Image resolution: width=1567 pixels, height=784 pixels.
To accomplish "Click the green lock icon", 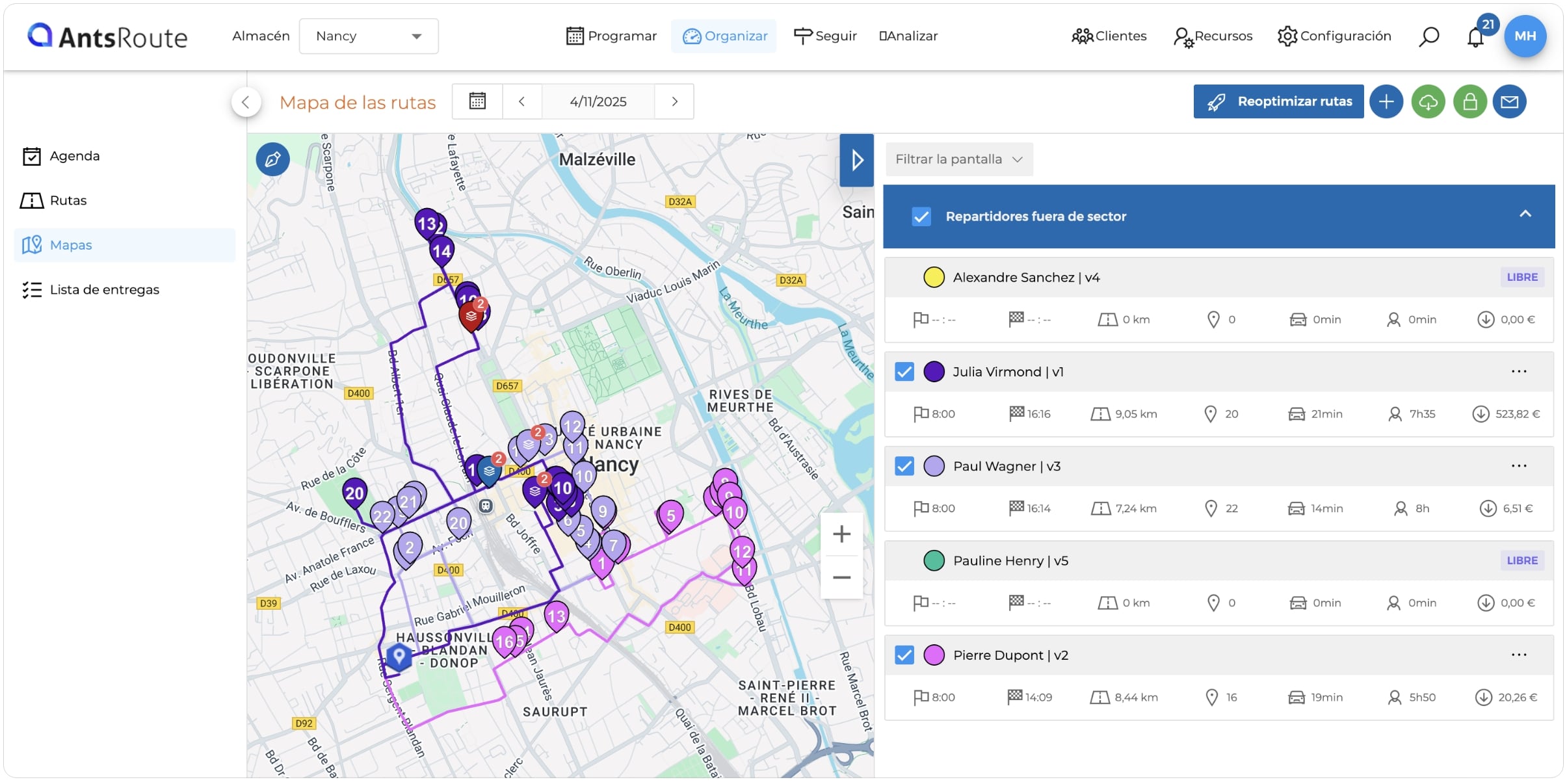I will coord(1470,101).
